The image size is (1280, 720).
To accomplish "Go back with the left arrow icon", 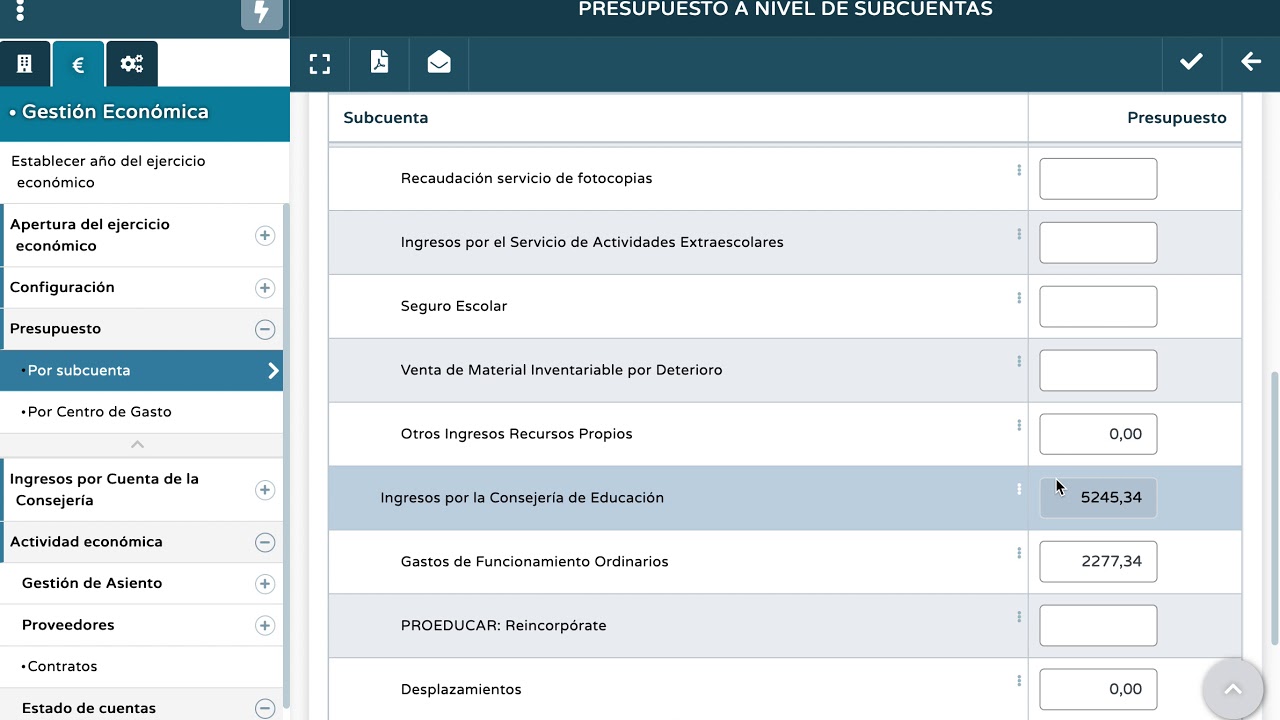I will point(1251,62).
